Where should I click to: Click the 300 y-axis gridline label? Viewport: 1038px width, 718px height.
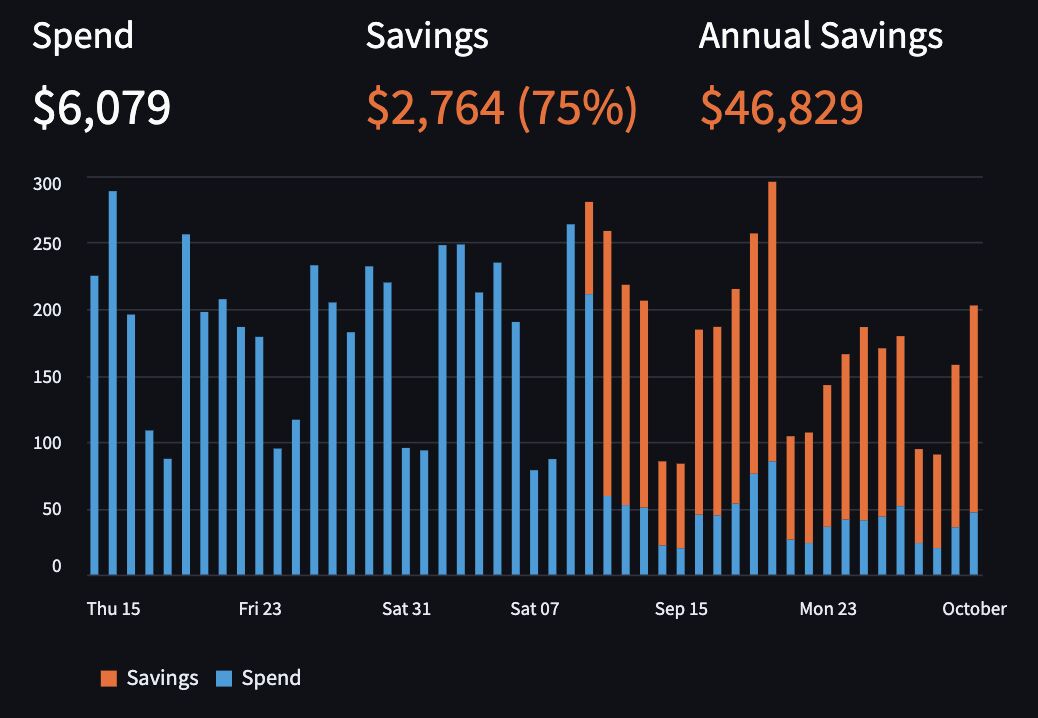click(47, 184)
